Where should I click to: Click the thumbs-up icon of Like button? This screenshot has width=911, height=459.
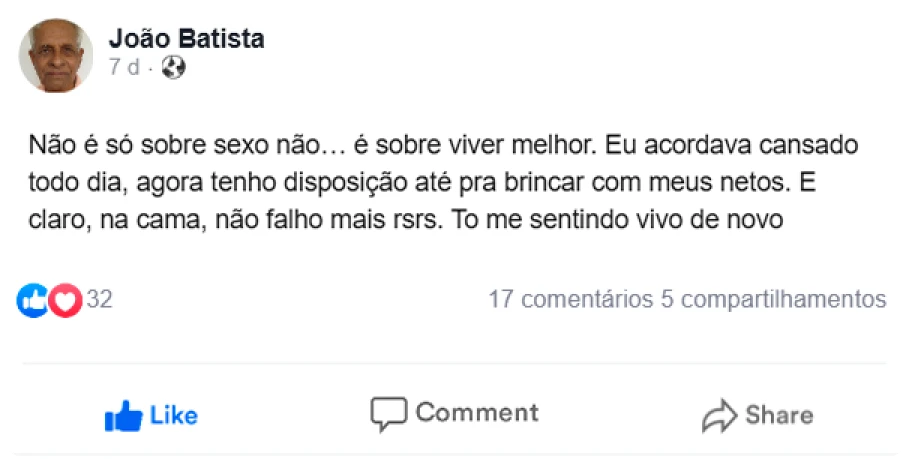tap(123, 415)
